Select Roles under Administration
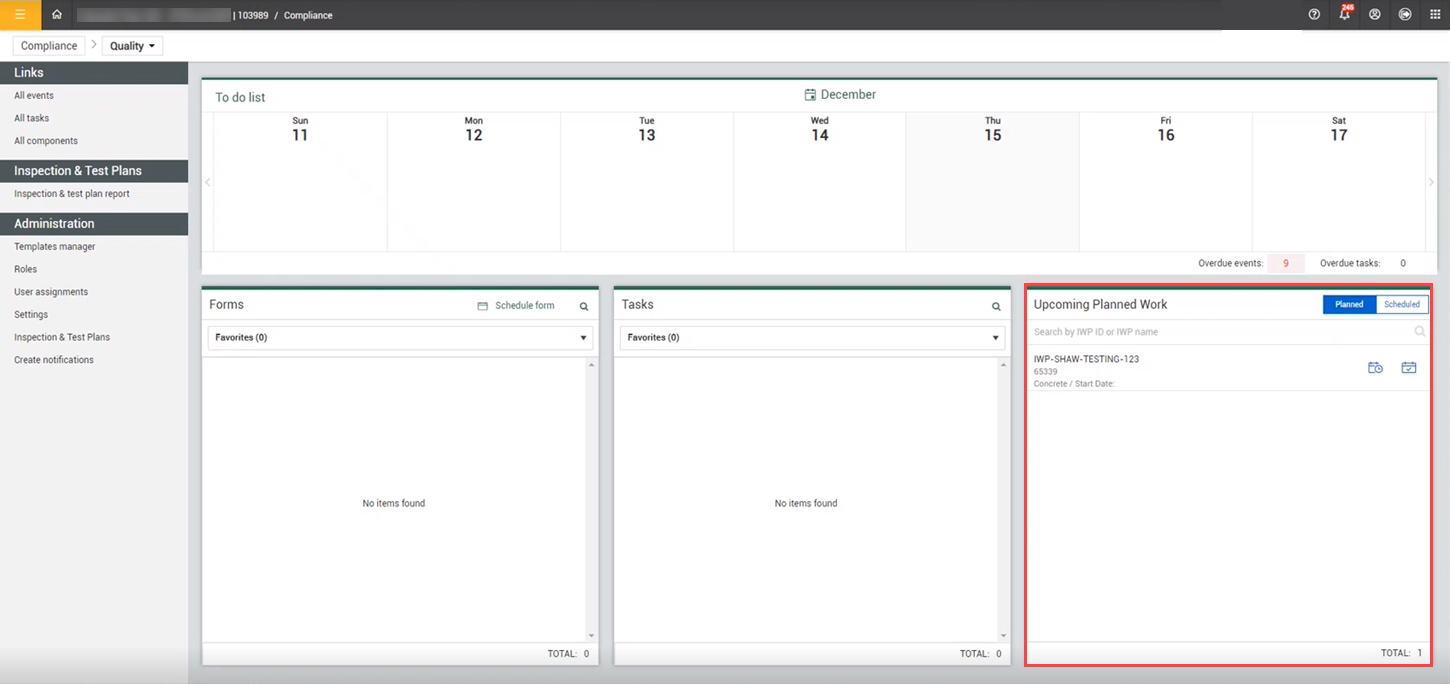This screenshot has width=1450, height=684. [x=25, y=269]
